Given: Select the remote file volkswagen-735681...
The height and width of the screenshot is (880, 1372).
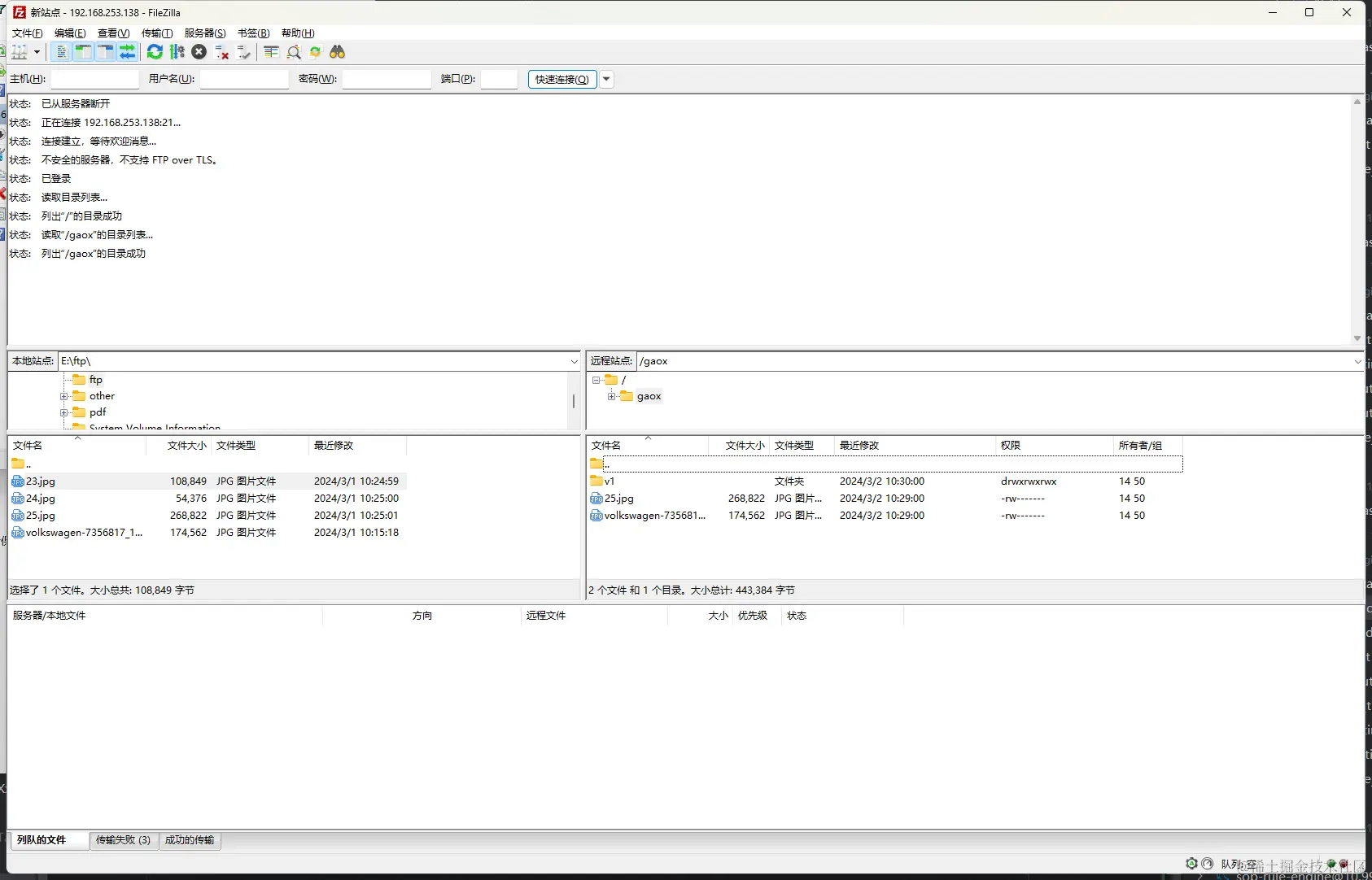Looking at the screenshot, I should click(x=885, y=516).
